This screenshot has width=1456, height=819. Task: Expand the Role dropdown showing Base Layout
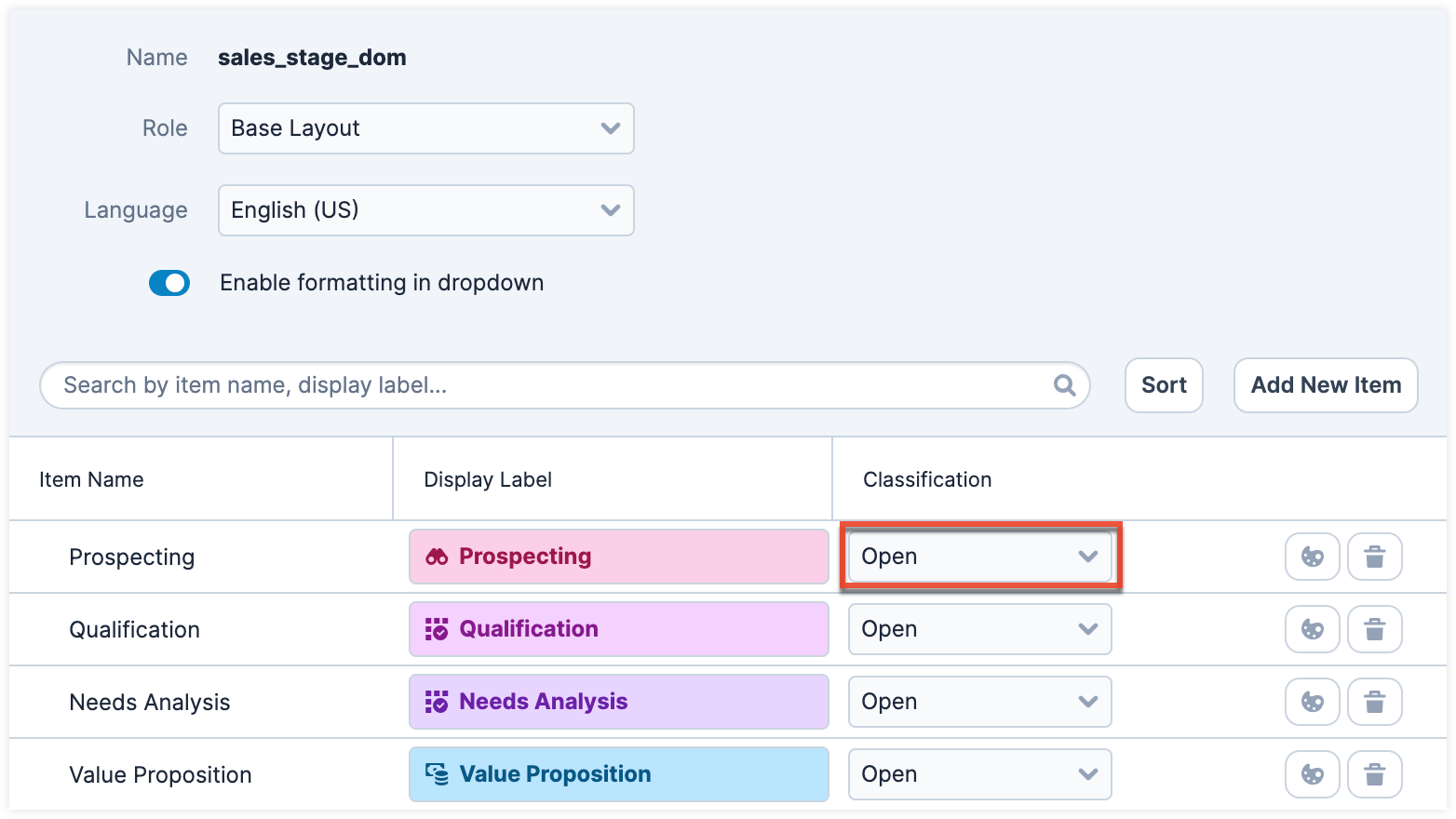point(425,128)
